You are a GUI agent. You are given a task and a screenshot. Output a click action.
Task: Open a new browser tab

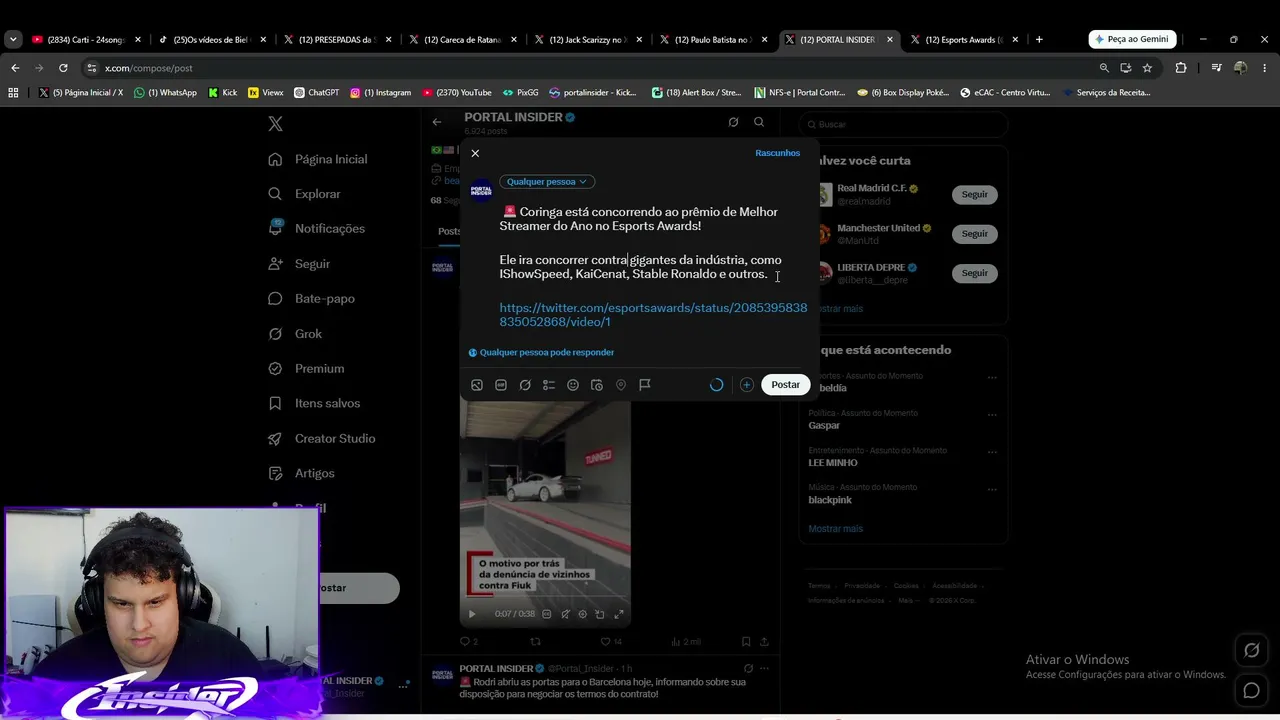click(1039, 40)
